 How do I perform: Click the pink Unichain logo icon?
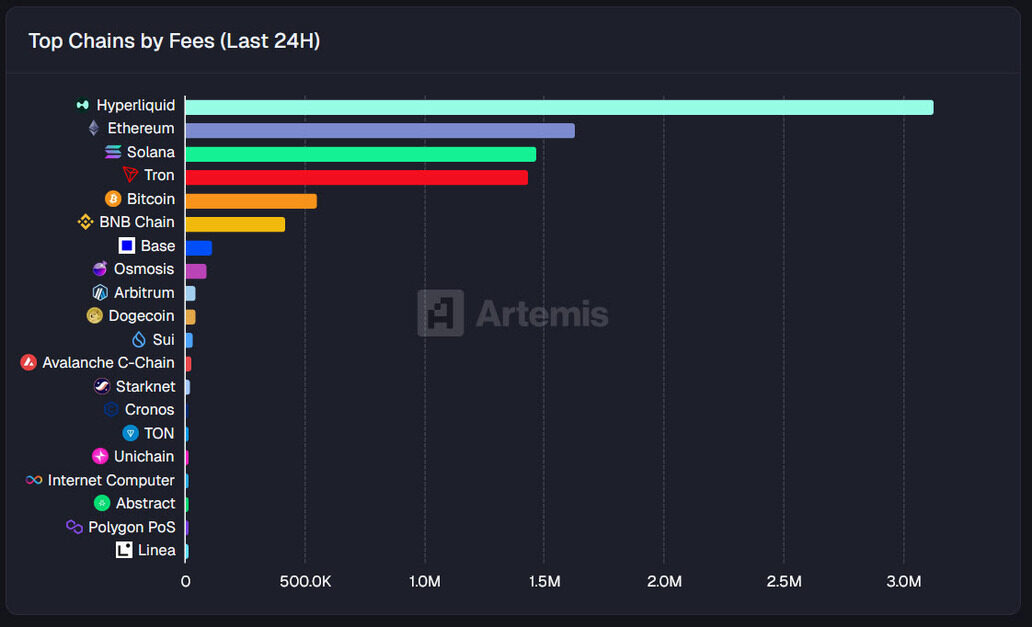(x=100, y=456)
